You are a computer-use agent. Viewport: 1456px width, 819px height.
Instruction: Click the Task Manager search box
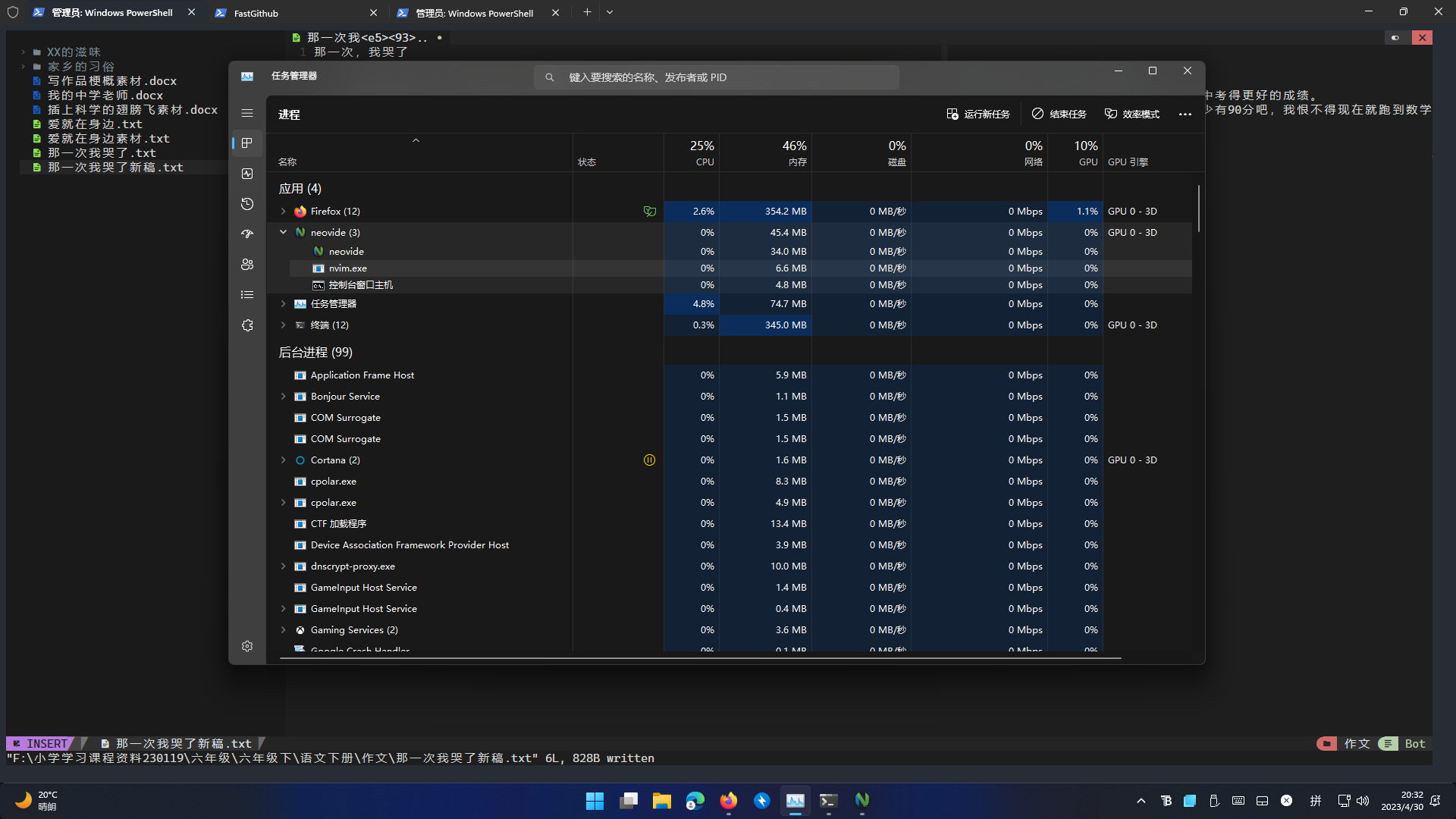point(716,77)
